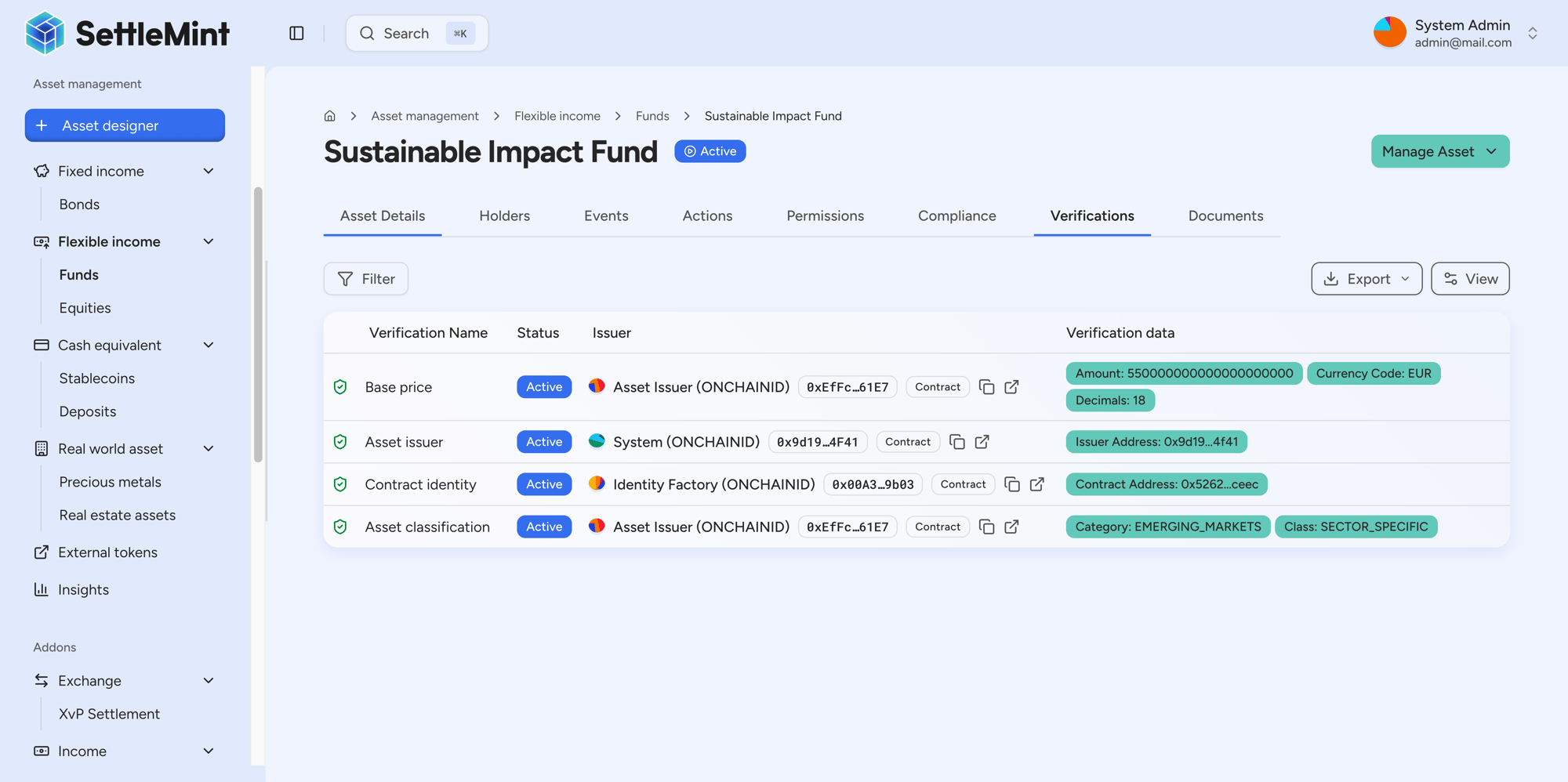Click the Flexible income sidebar icon
Image resolution: width=1568 pixels, height=782 pixels.
point(41,241)
